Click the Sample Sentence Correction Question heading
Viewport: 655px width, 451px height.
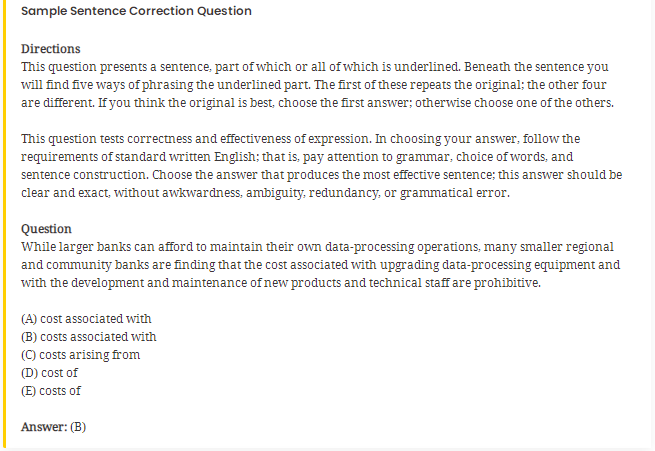pyautogui.click(x=136, y=11)
